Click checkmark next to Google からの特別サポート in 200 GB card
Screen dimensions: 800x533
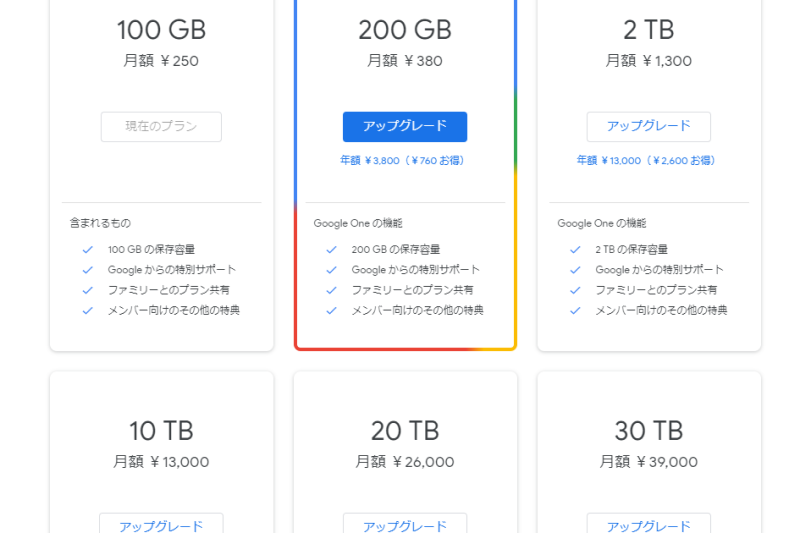point(332,270)
